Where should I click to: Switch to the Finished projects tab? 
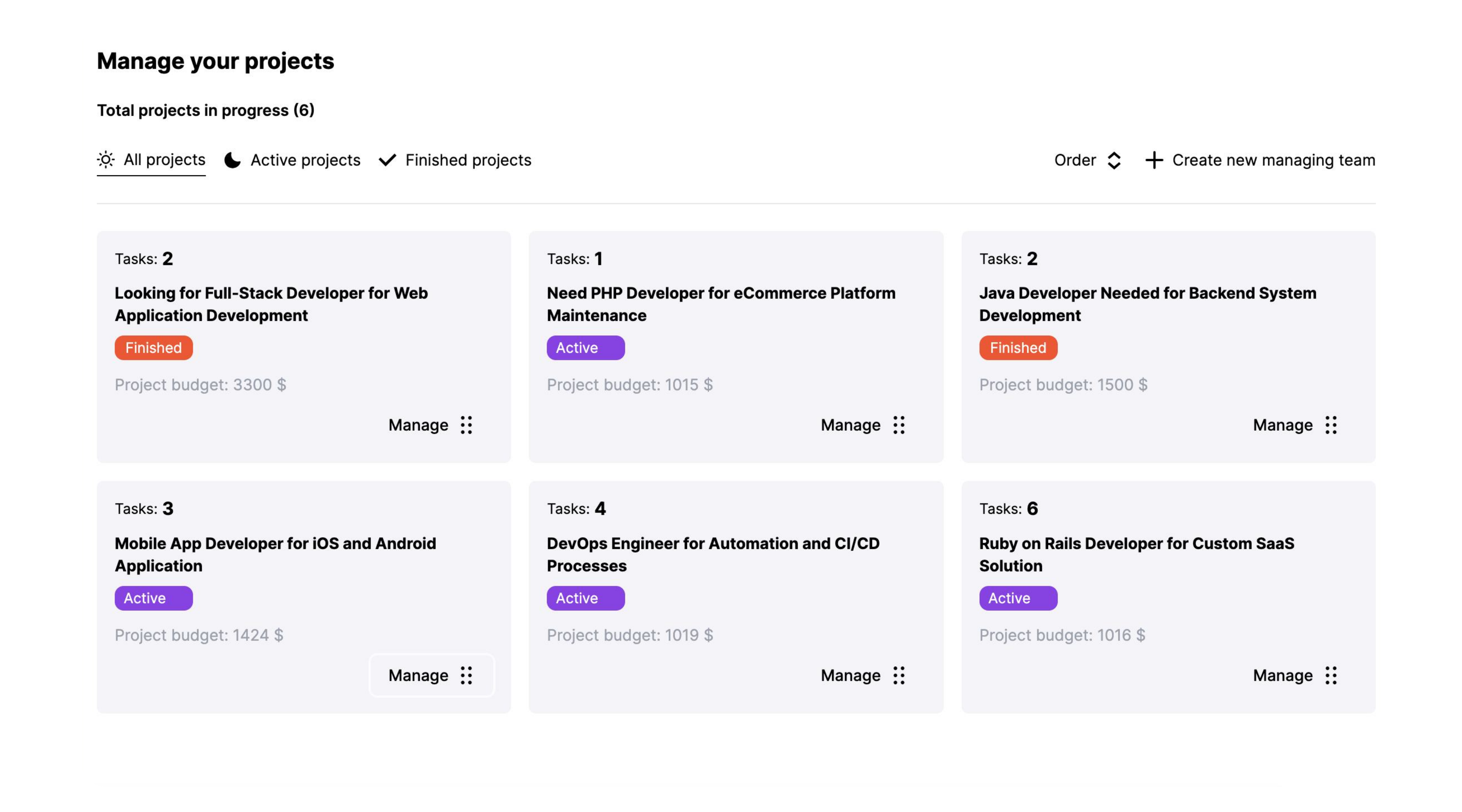tap(455, 160)
